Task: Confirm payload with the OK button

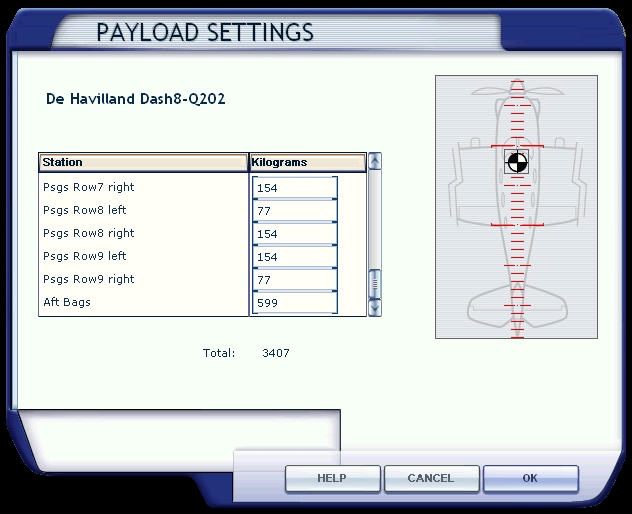Action: click(x=530, y=479)
